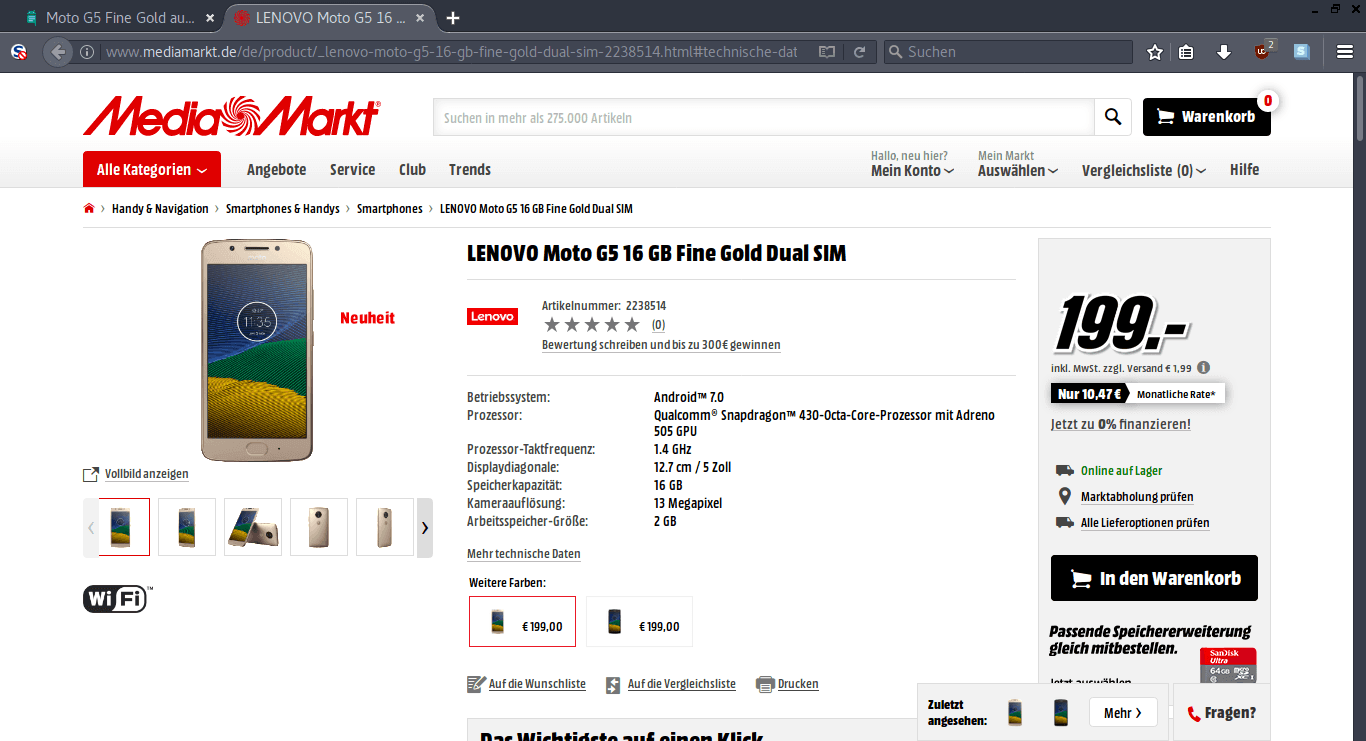Click the NoScript icon left of the back arrow

click(x=19, y=52)
